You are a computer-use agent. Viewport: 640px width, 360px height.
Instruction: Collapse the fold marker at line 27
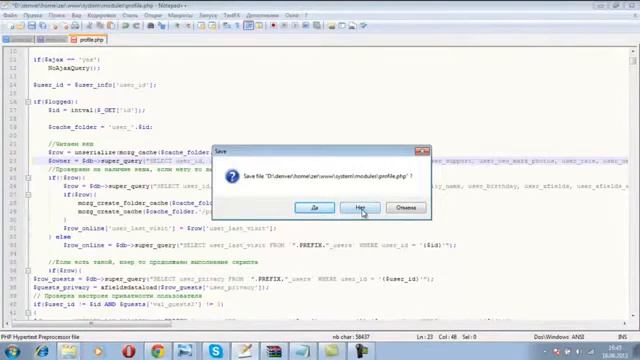28,195
